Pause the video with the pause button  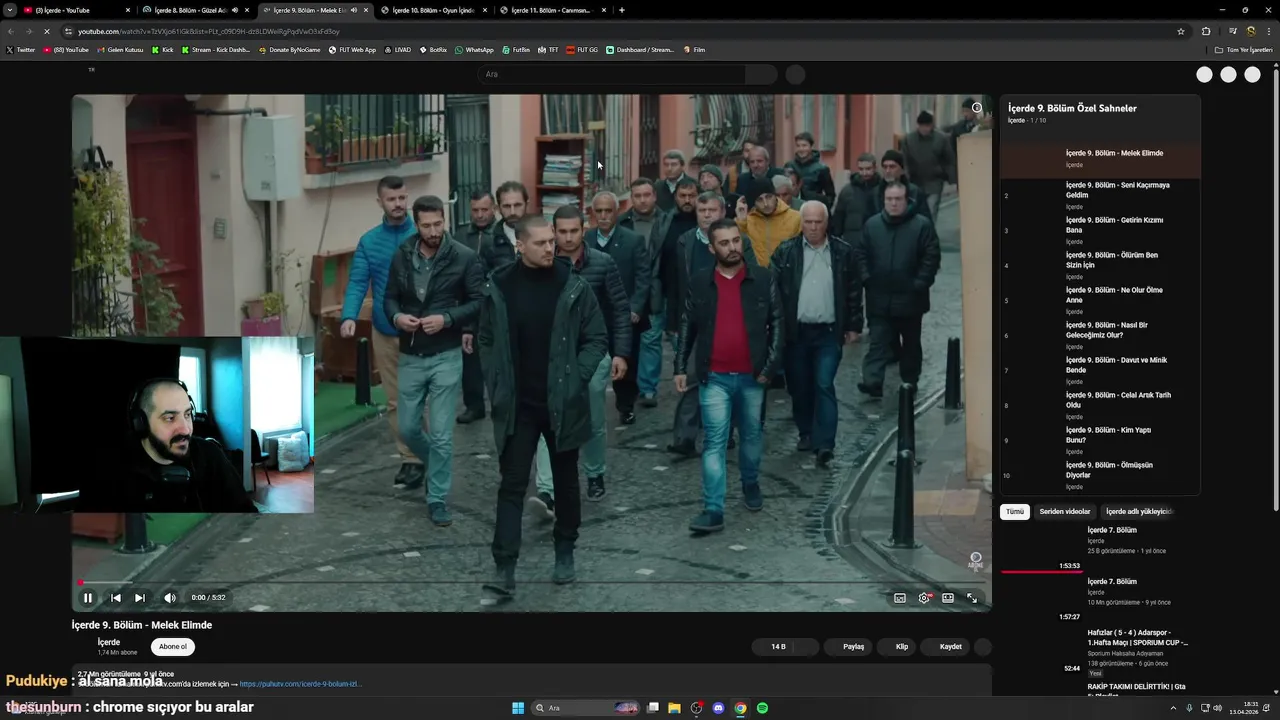click(x=88, y=598)
